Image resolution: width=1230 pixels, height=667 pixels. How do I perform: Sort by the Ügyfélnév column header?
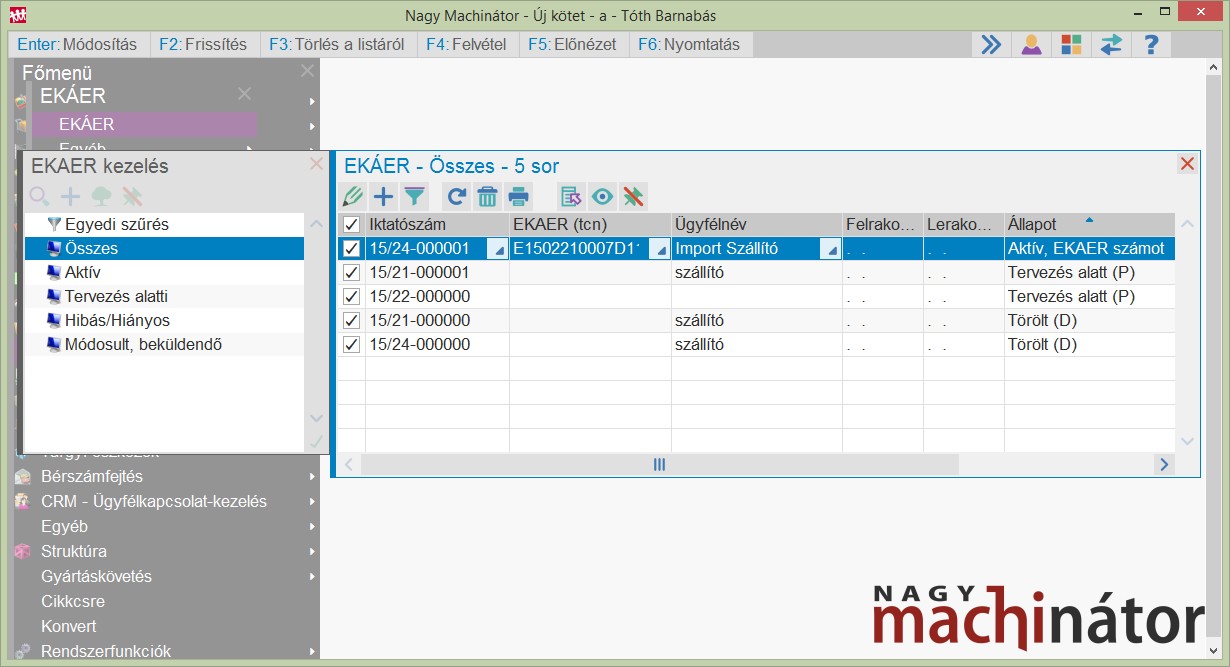click(757, 225)
